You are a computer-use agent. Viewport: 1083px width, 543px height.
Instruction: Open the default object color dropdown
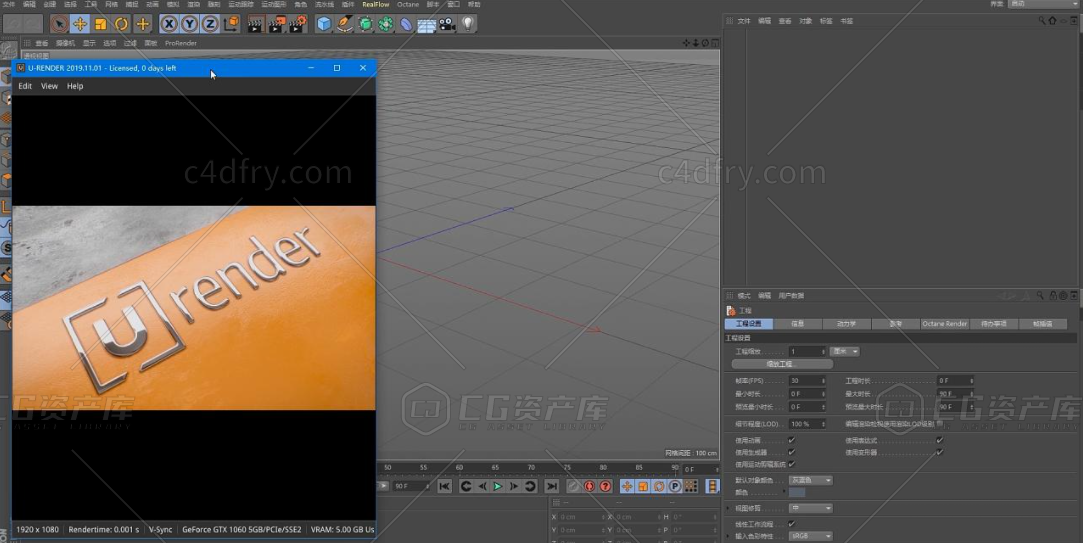810,480
